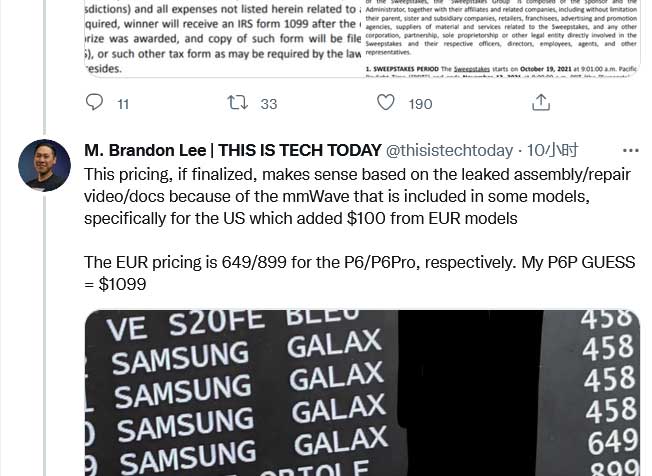Open the sweepstakes rules document image
The height and width of the screenshot is (476, 652).
point(362,39)
